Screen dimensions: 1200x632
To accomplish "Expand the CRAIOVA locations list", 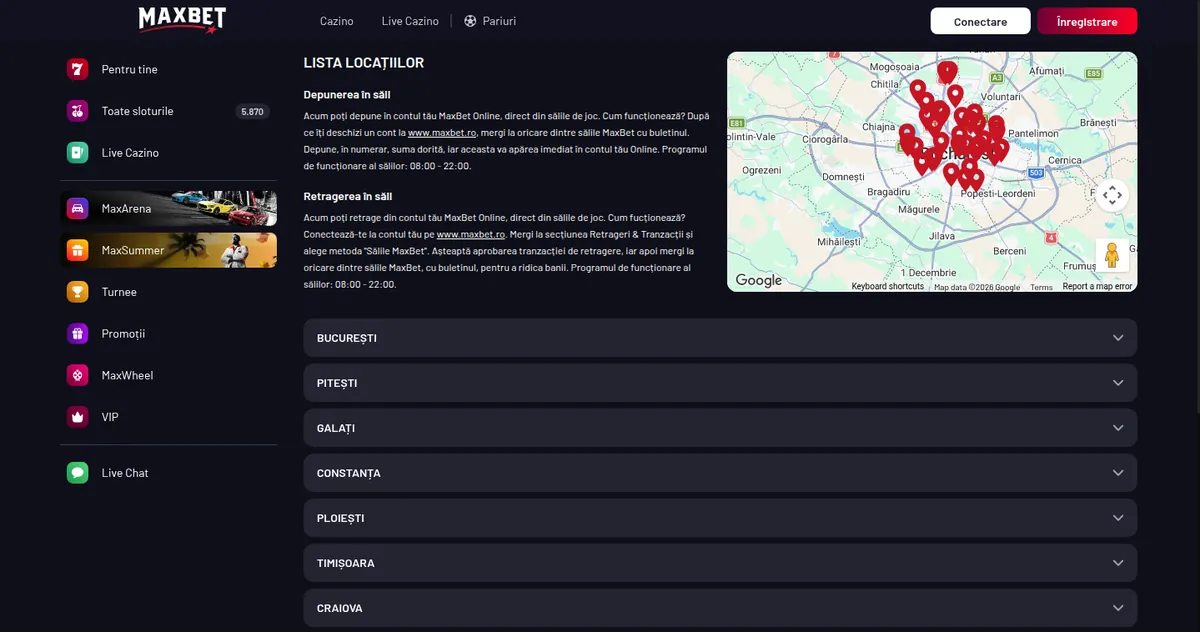I will pyautogui.click(x=720, y=608).
